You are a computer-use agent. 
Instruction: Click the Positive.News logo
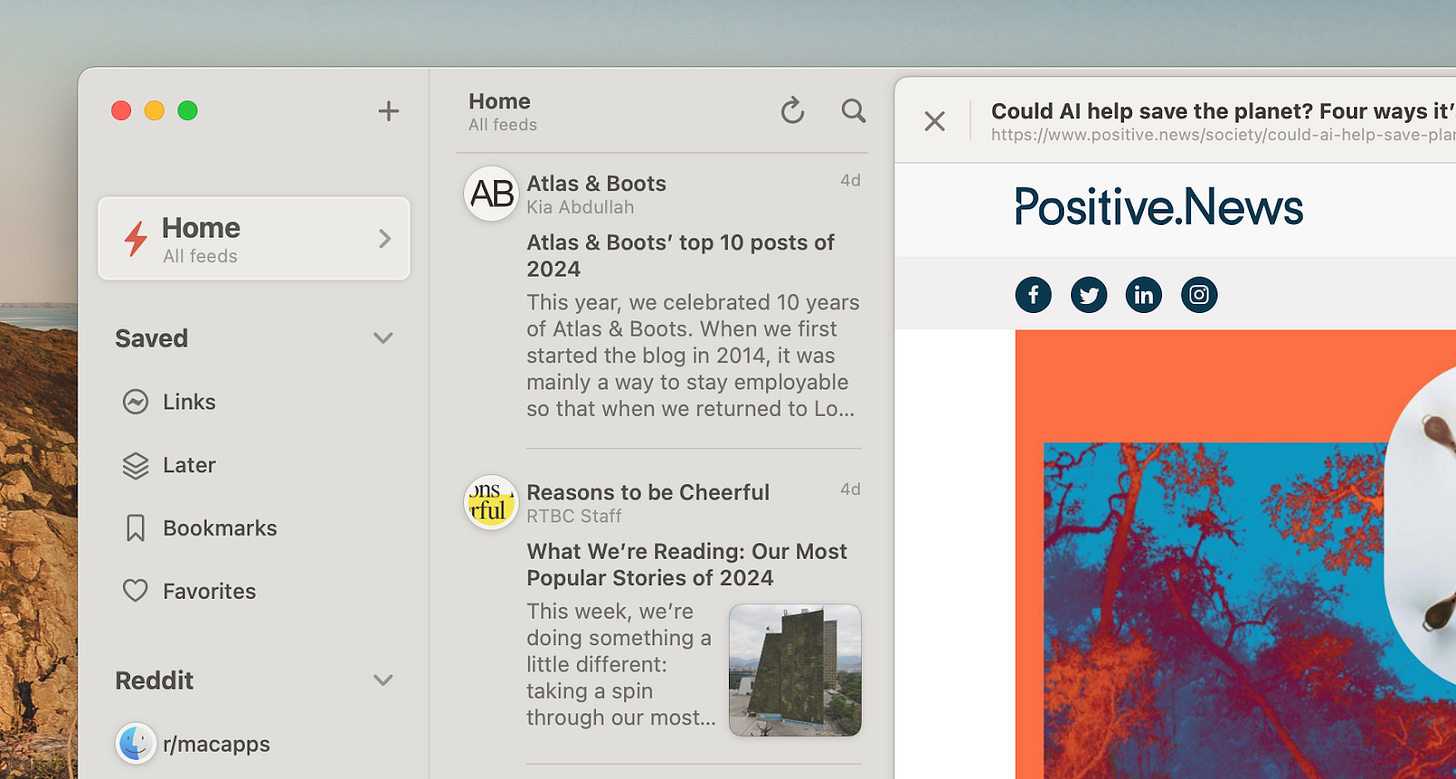1159,207
